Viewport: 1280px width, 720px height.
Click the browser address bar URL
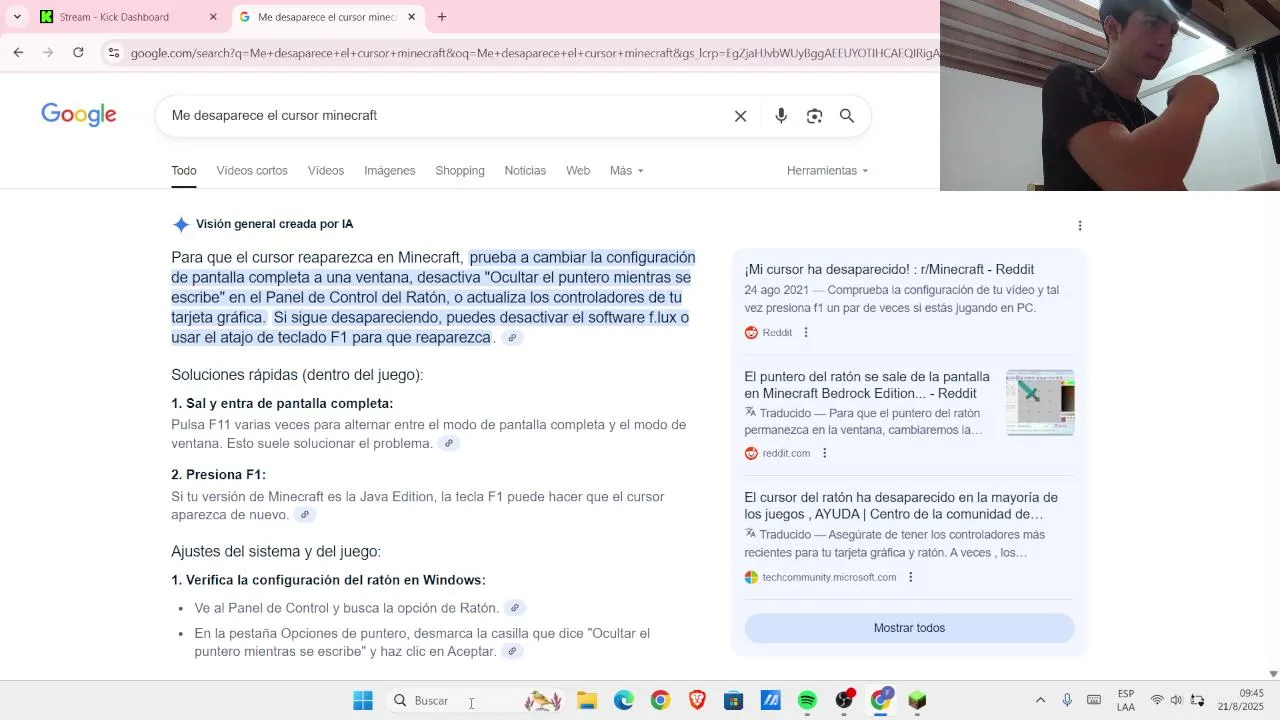click(535, 53)
